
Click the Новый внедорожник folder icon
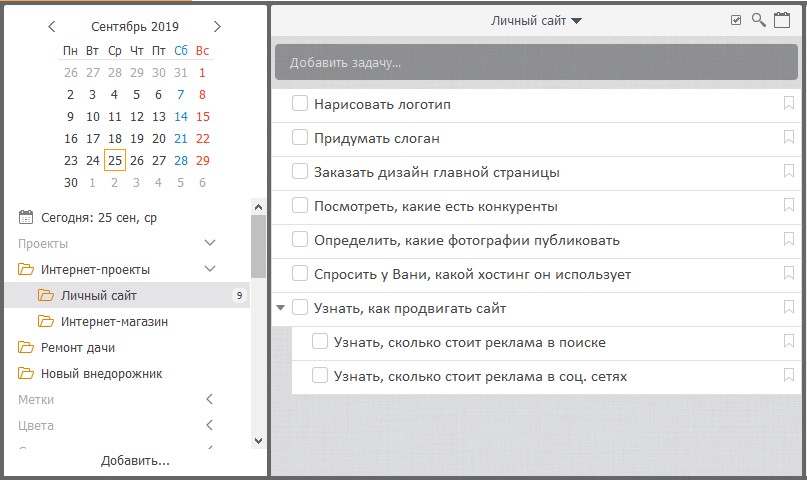26,373
